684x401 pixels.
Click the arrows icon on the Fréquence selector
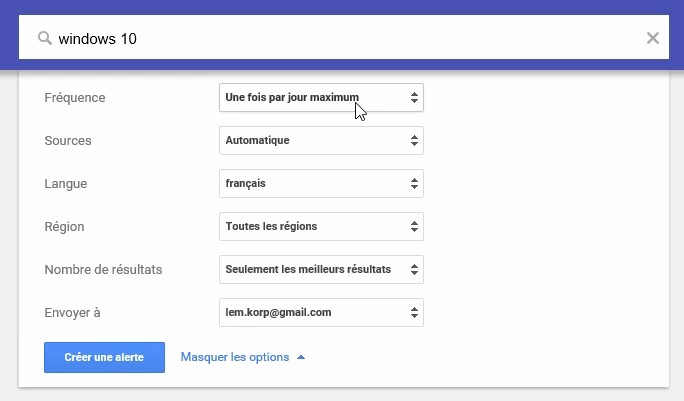coord(414,98)
